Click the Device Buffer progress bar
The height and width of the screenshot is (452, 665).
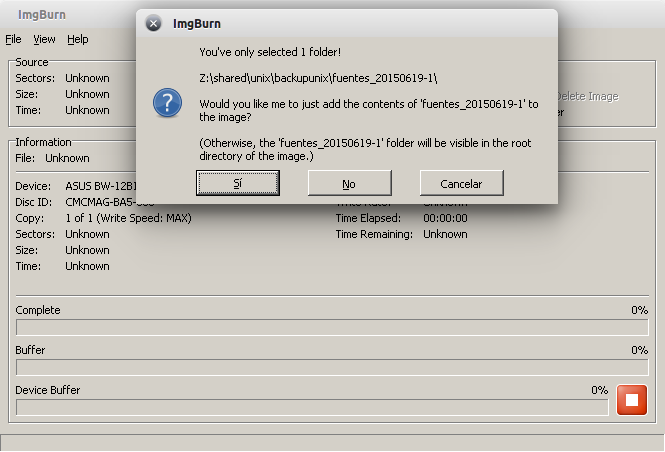312,407
